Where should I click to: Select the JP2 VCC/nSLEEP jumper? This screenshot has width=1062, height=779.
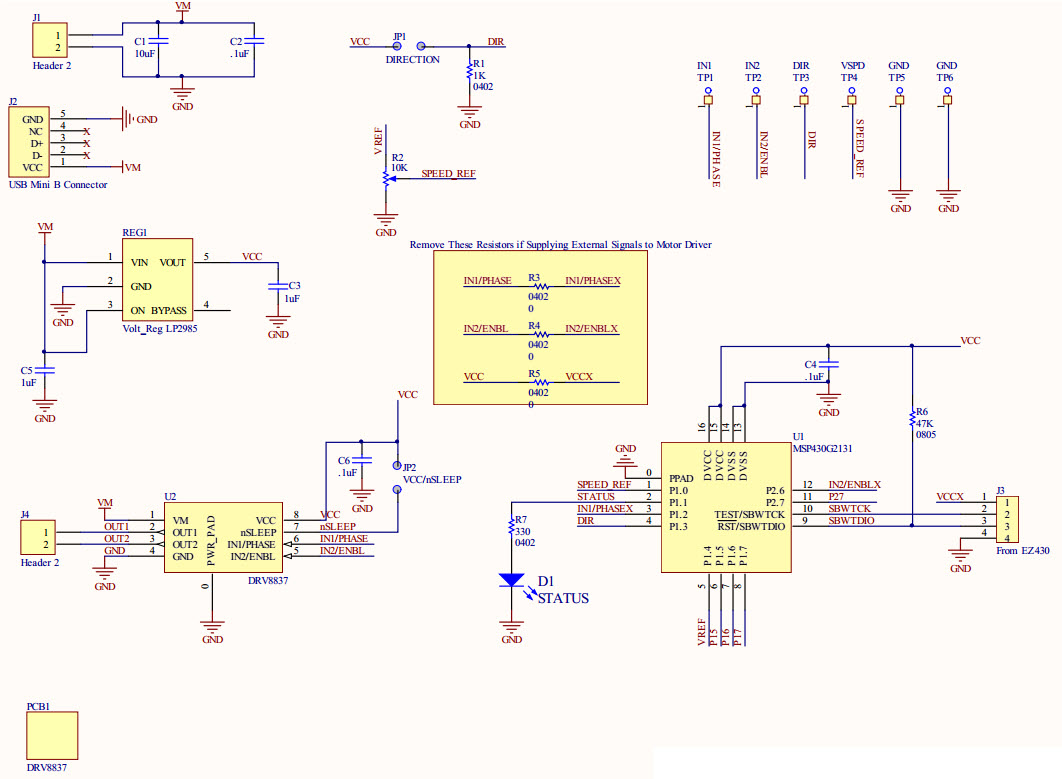point(398,465)
